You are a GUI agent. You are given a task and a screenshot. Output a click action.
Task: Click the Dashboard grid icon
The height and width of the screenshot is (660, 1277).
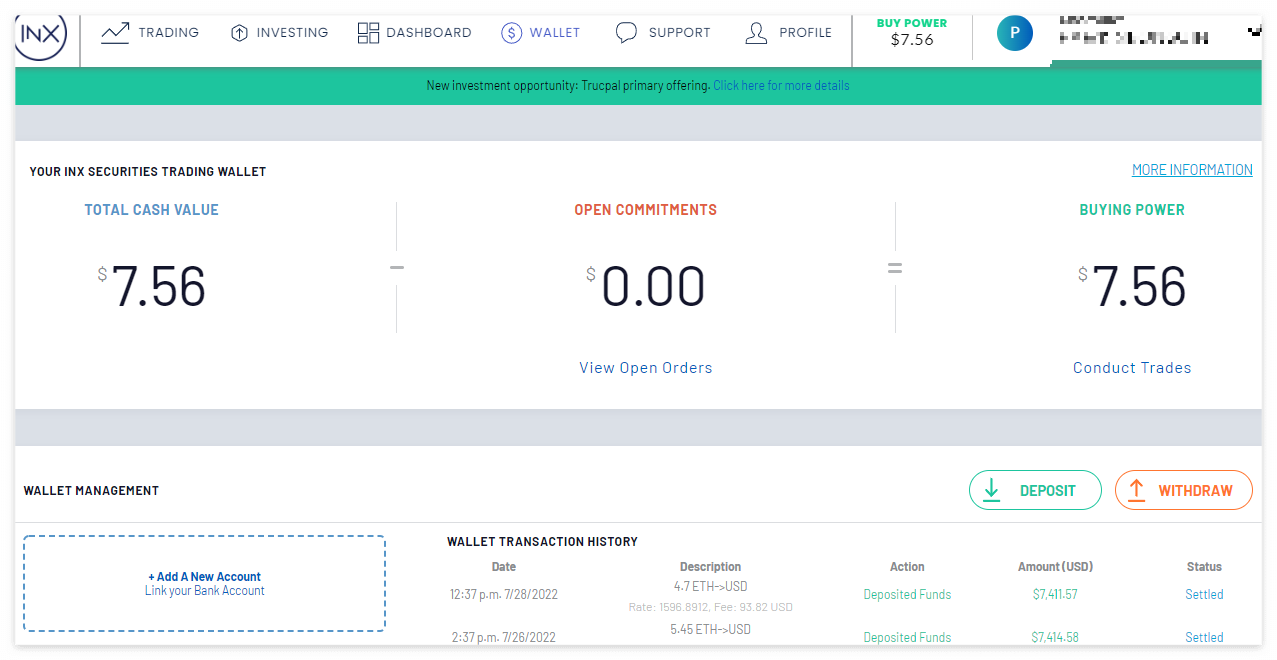point(368,33)
